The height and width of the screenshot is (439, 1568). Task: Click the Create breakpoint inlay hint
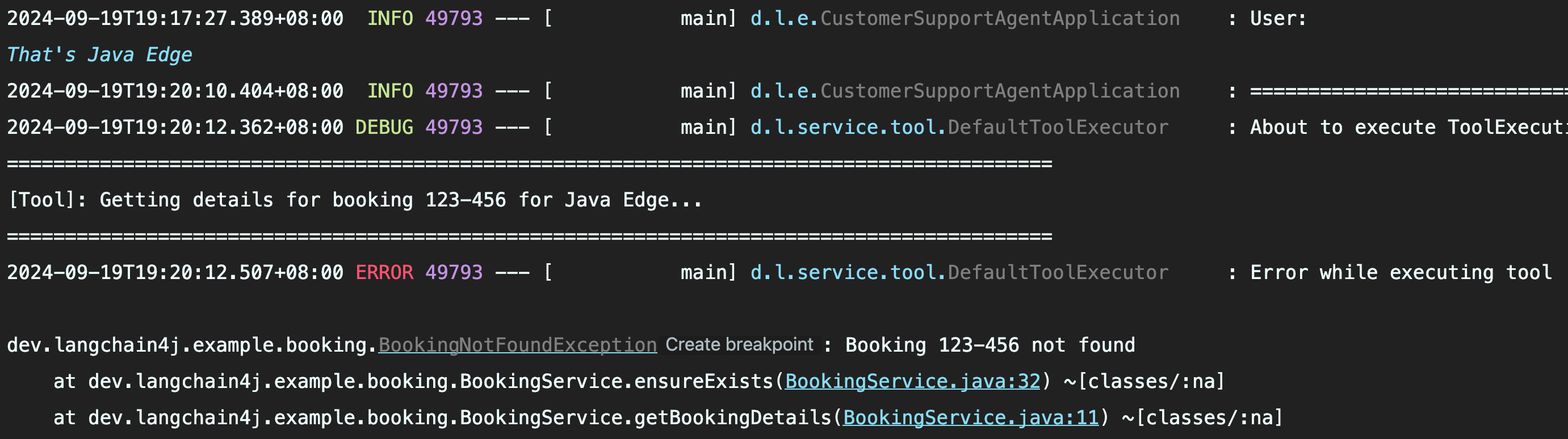click(739, 345)
